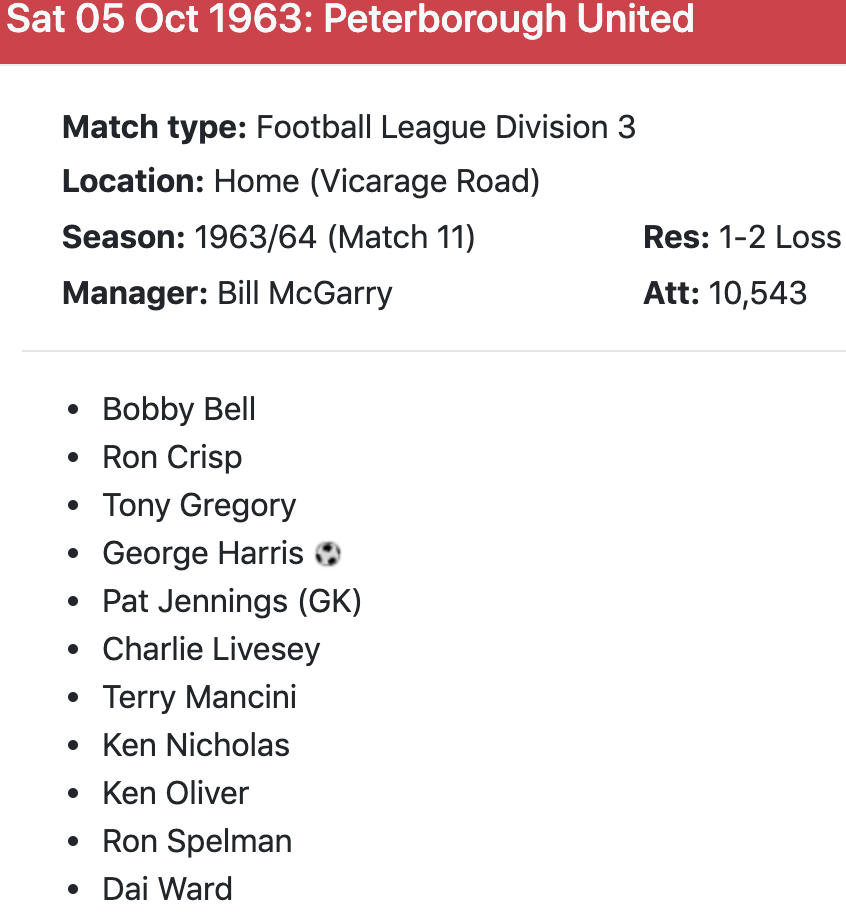Open Ron Spelman player entry
This screenshot has width=846, height=920.
click(197, 841)
